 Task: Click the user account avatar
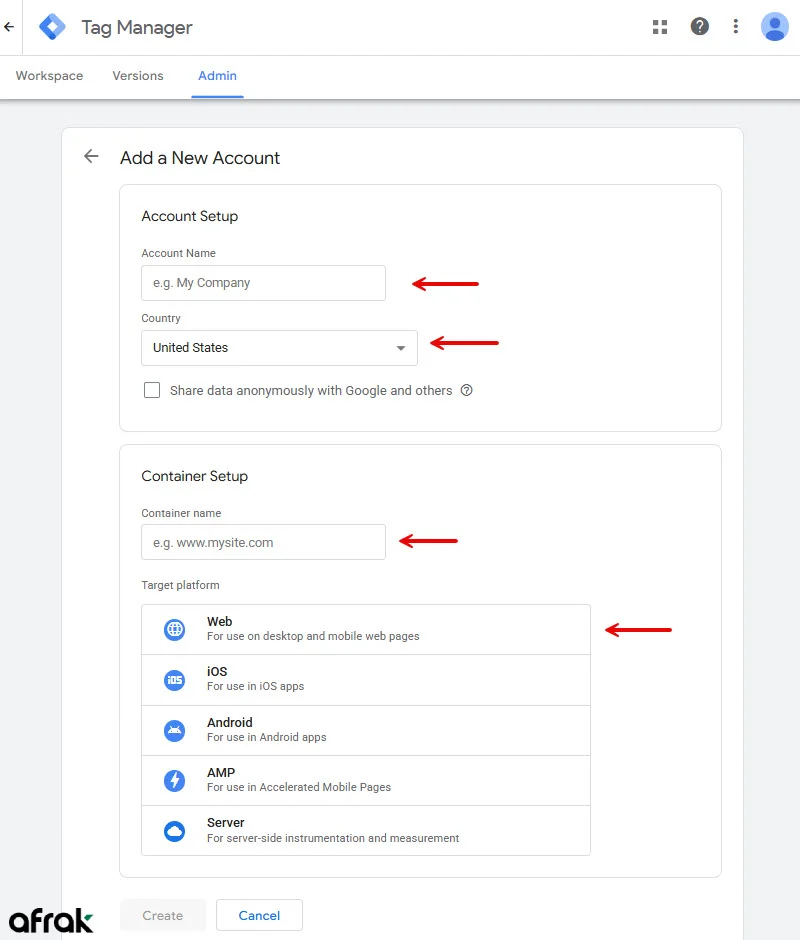(774, 27)
